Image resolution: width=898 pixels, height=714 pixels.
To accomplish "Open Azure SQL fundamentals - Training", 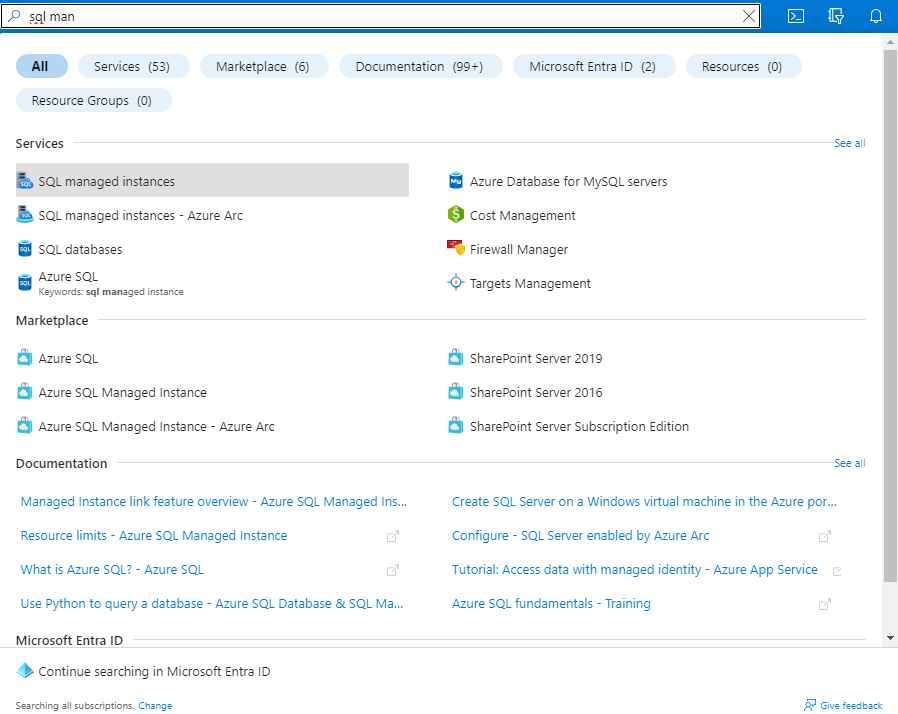I will 551,603.
